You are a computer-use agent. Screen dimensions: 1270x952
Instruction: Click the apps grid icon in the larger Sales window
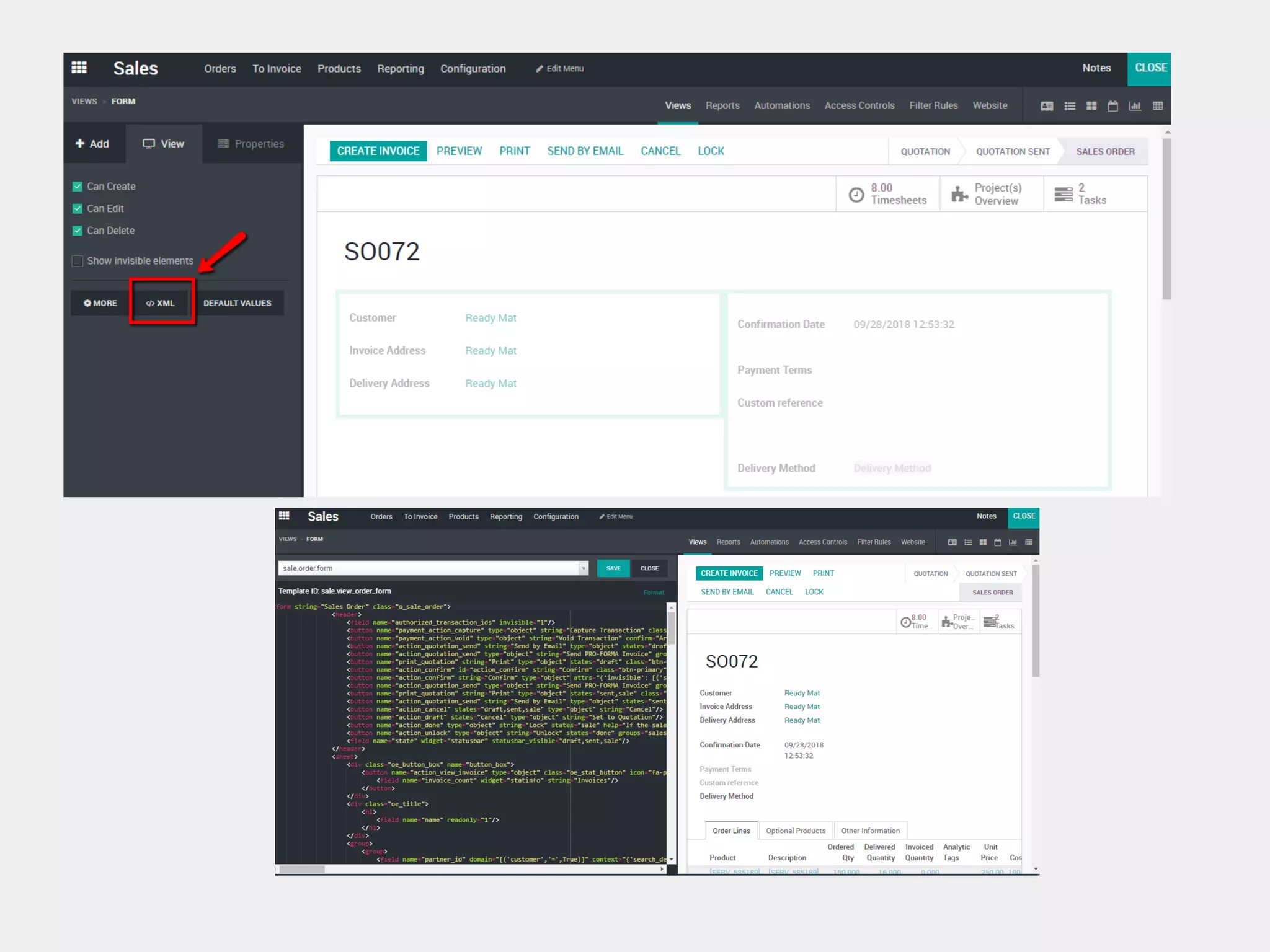(x=79, y=68)
